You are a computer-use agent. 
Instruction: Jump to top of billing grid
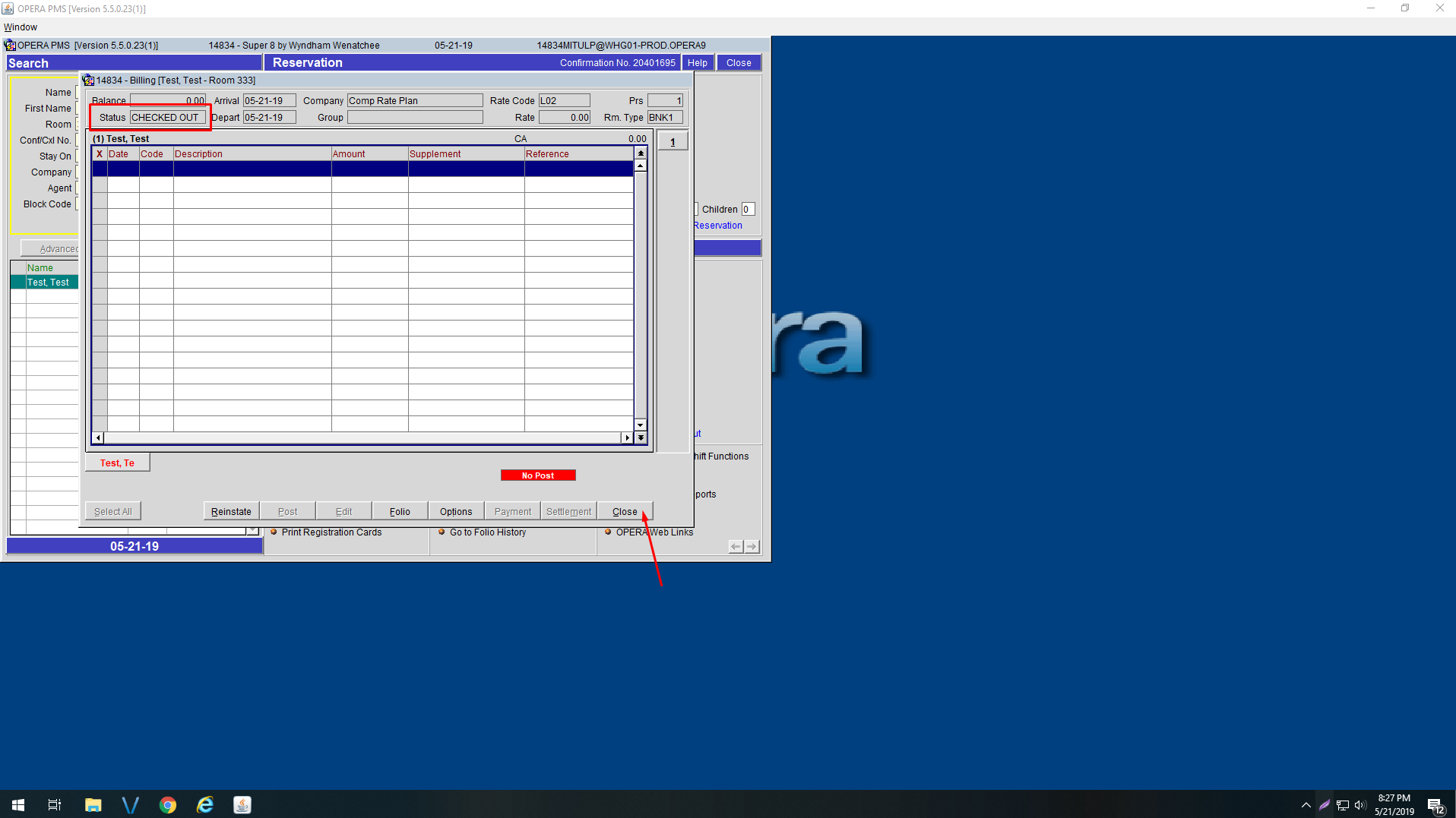pos(641,153)
